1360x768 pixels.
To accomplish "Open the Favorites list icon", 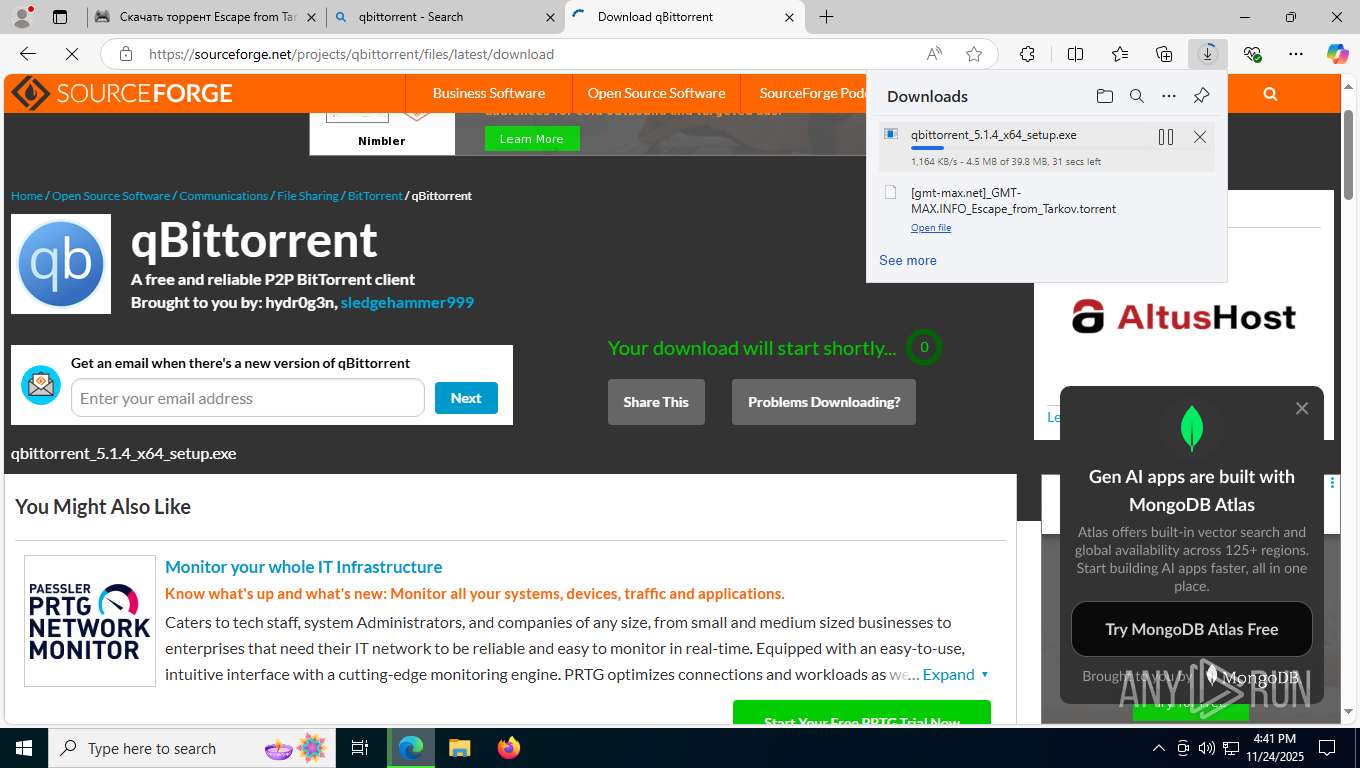I will pos(1120,54).
